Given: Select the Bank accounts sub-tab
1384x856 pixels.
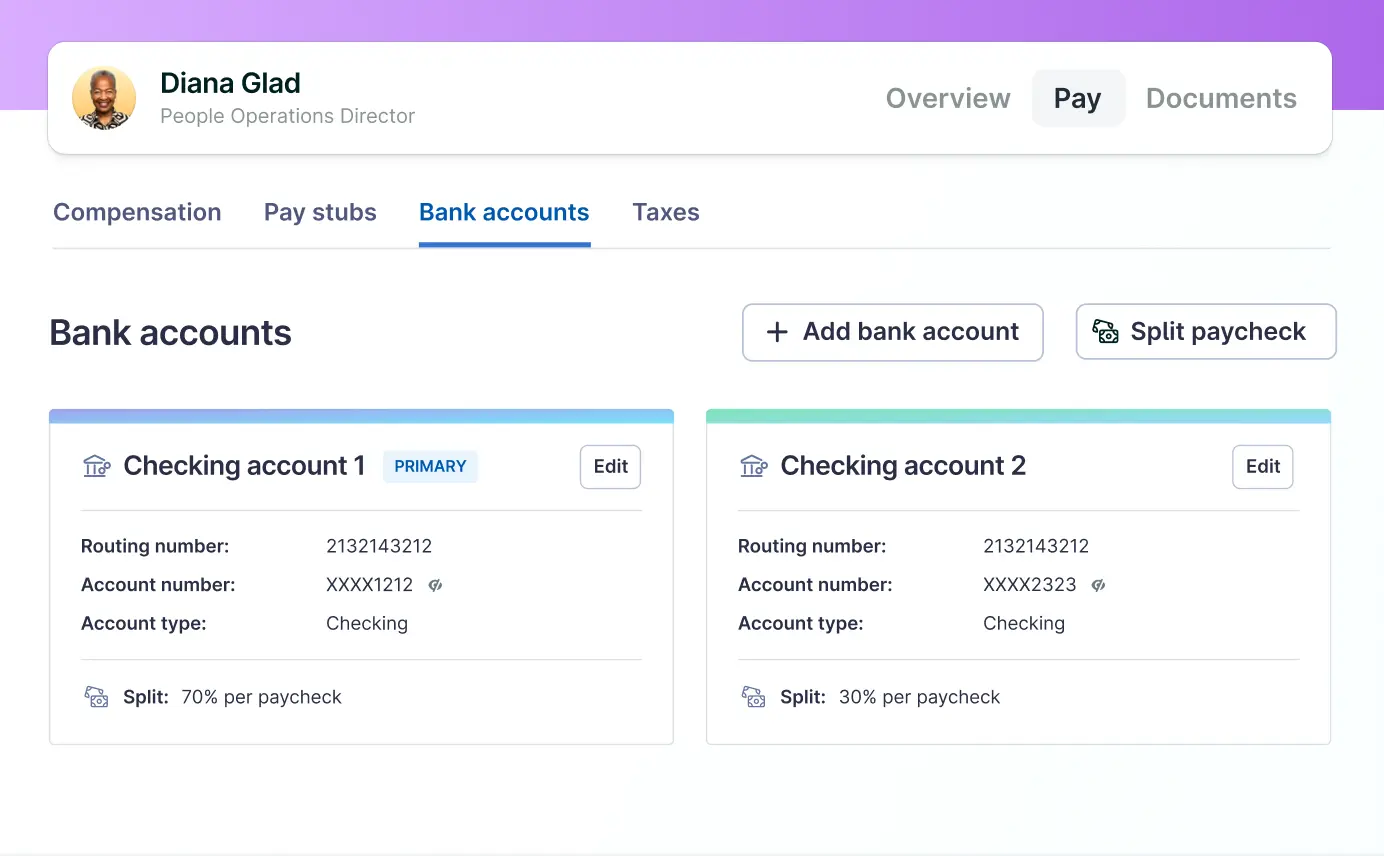Looking at the screenshot, I should (504, 212).
